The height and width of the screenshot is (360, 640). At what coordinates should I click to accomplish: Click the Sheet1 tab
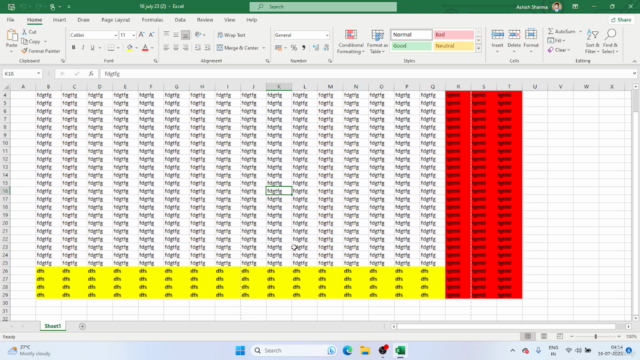coord(53,326)
